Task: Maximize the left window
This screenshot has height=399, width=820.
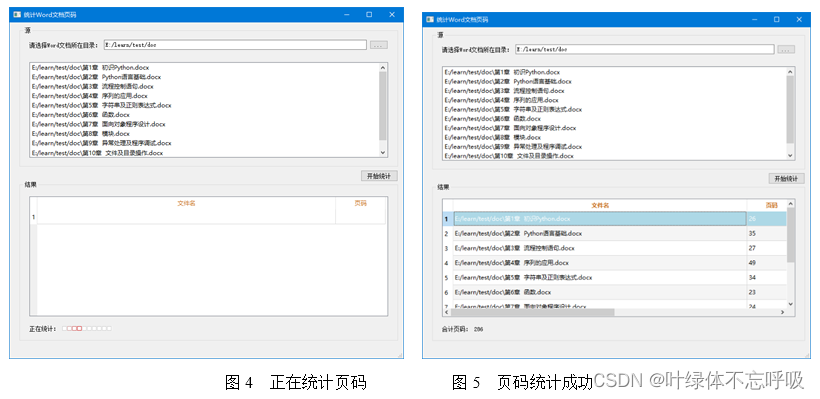Action: (x=369, y=15)
